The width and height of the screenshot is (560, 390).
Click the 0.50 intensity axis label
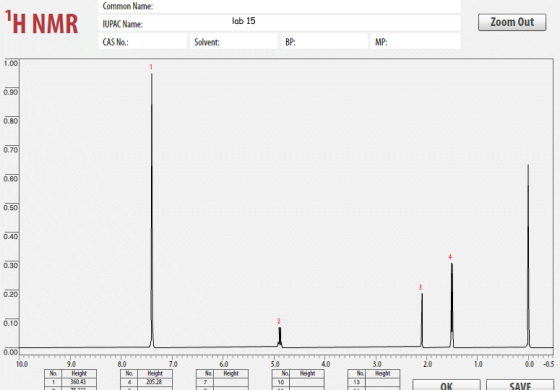pos(11,208)
